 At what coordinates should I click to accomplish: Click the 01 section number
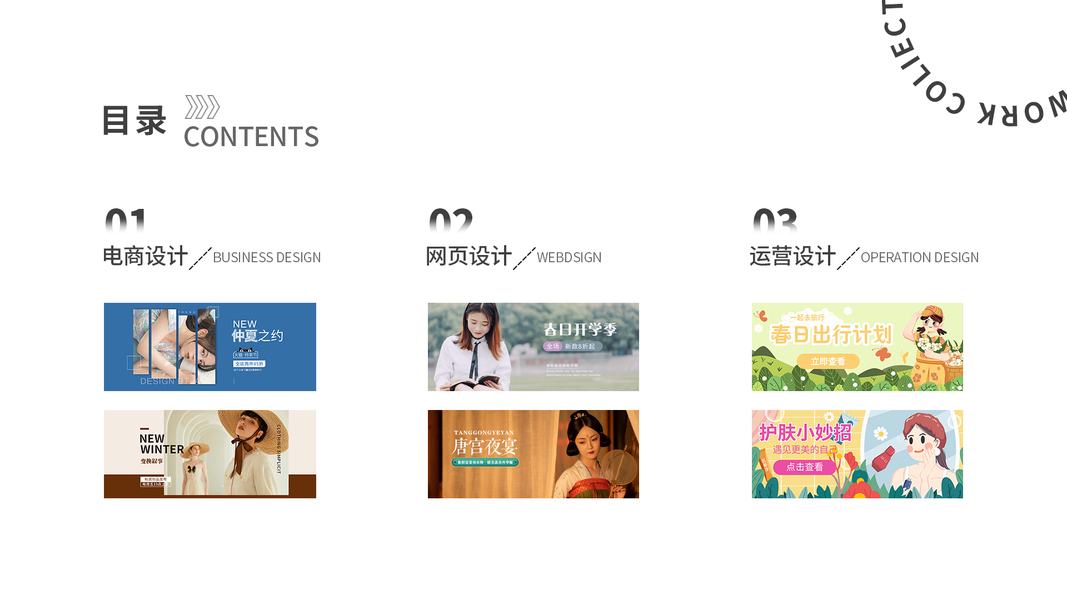click(126, 220)
